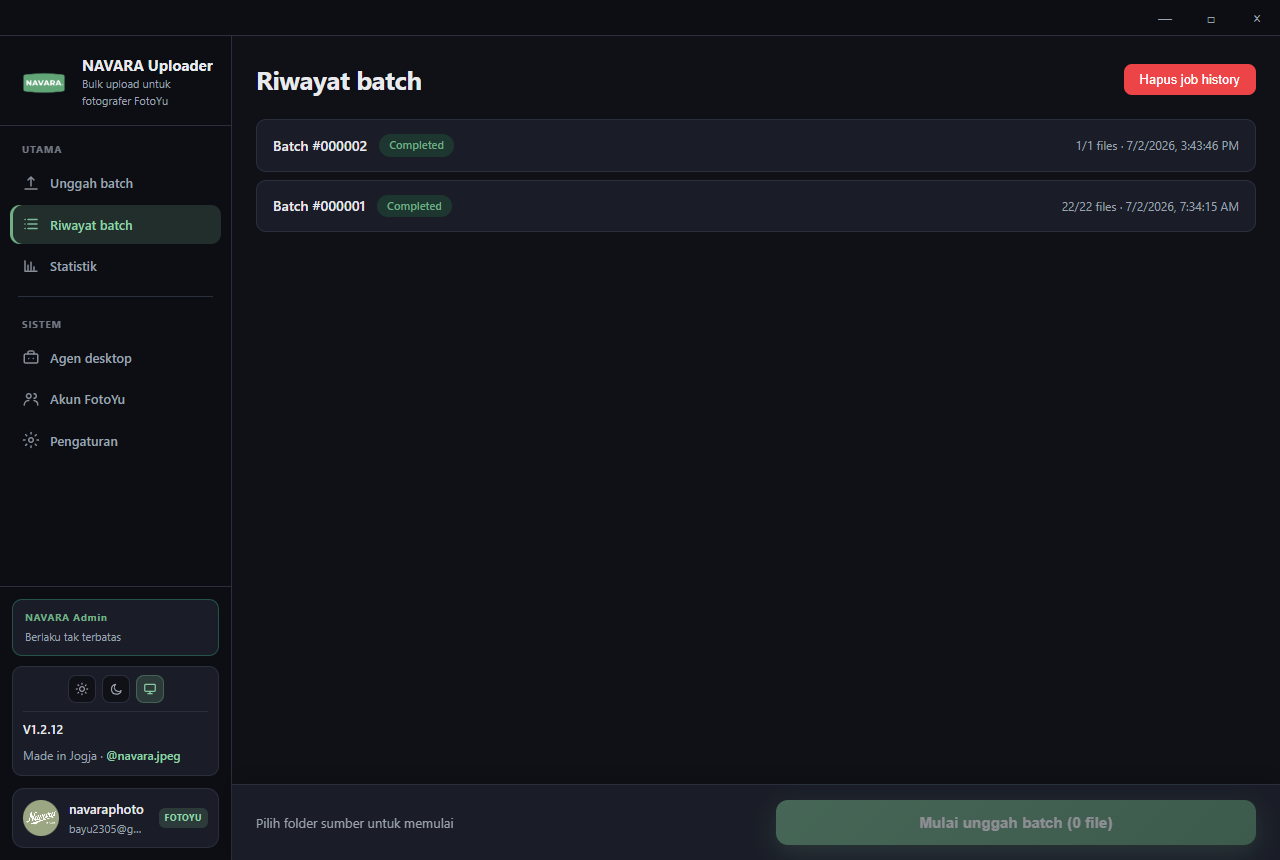Open the @navara.jpeg link
The height and width of the screenshot is (860, 1280).
143,756
